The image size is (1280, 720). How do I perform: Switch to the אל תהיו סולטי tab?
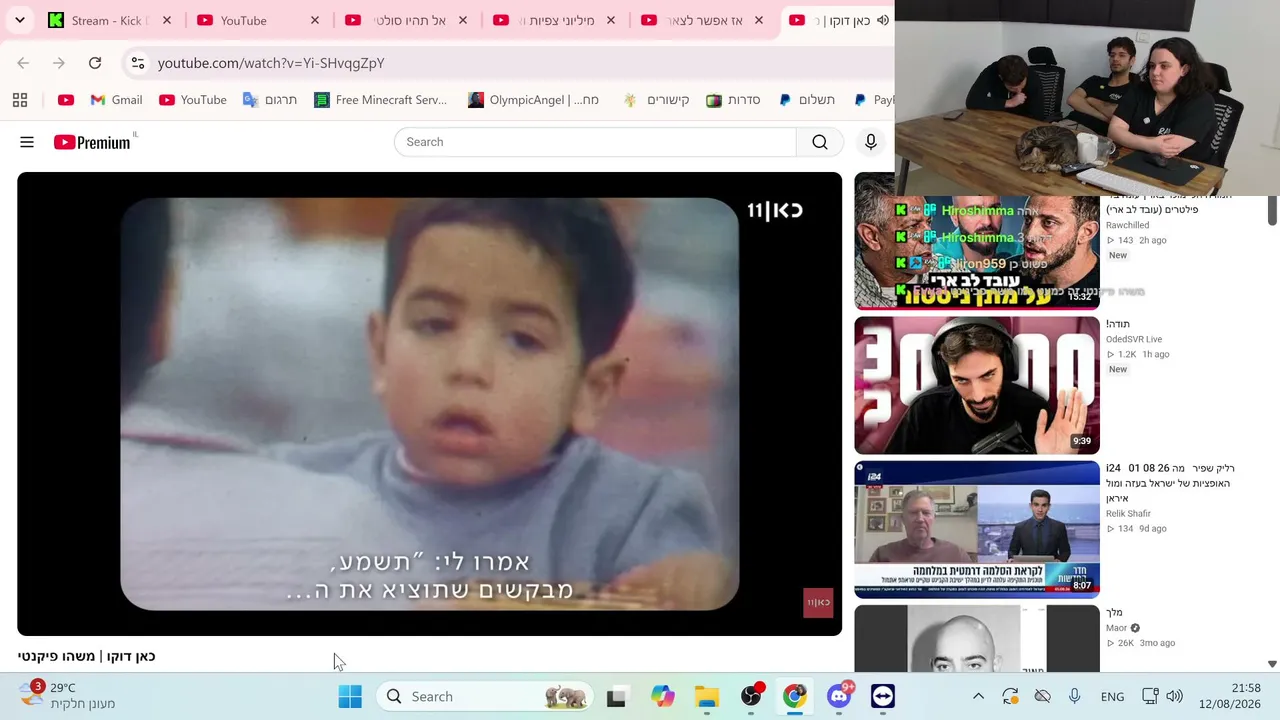[407, 20]
